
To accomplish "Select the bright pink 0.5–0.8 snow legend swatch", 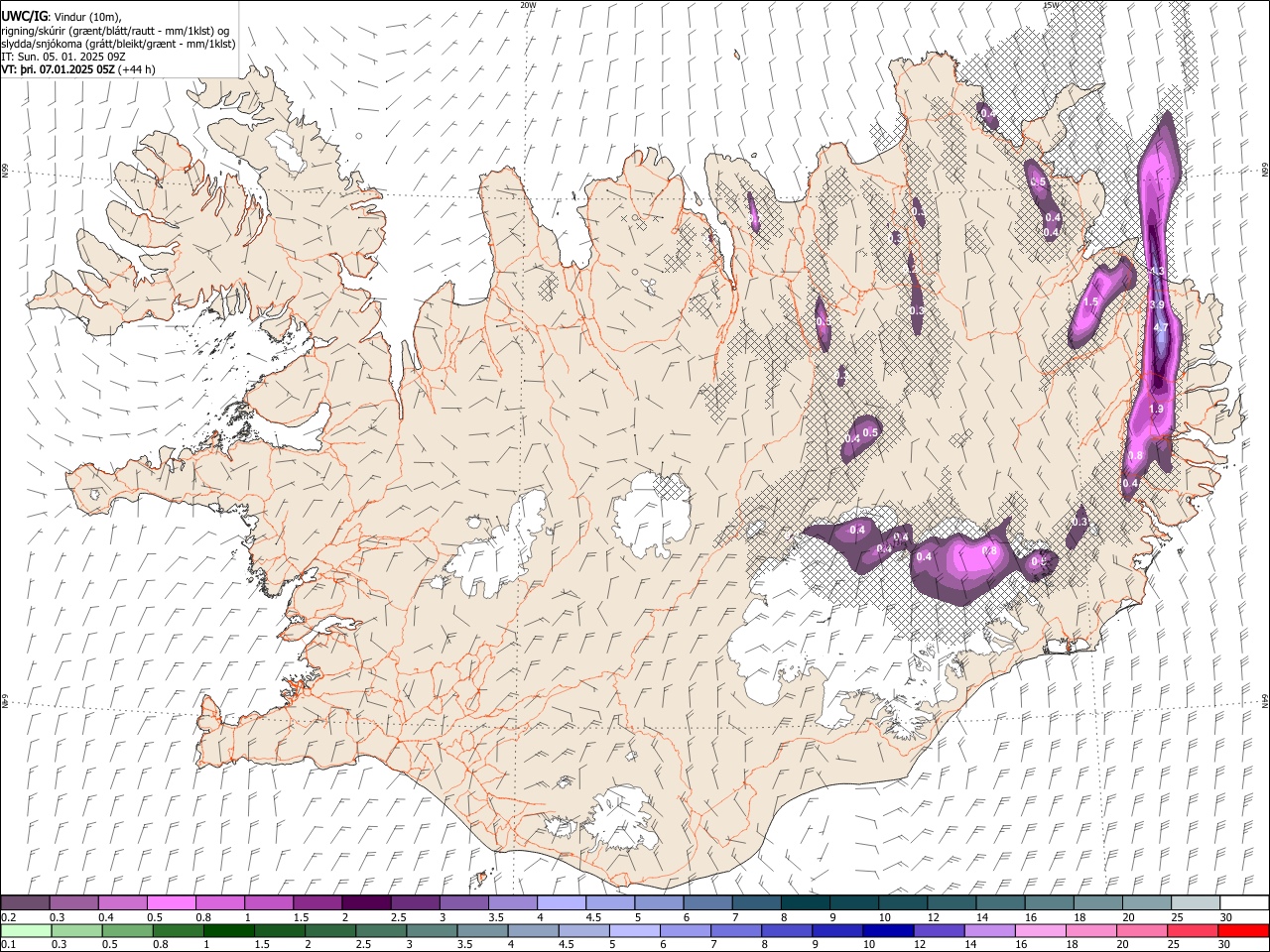I will (172, 902).
